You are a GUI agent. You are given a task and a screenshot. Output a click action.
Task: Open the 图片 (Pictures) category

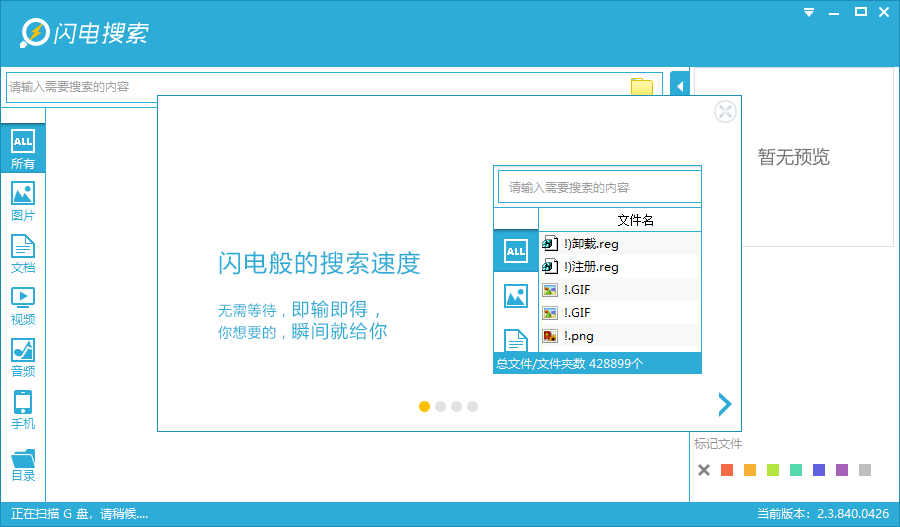point(23,200)
